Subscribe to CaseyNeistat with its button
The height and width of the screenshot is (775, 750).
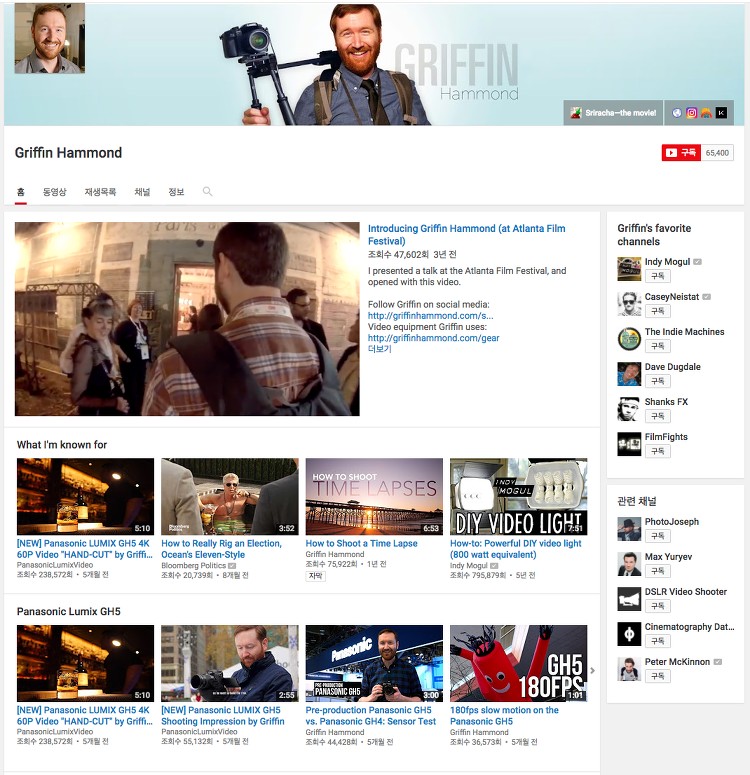658,311
